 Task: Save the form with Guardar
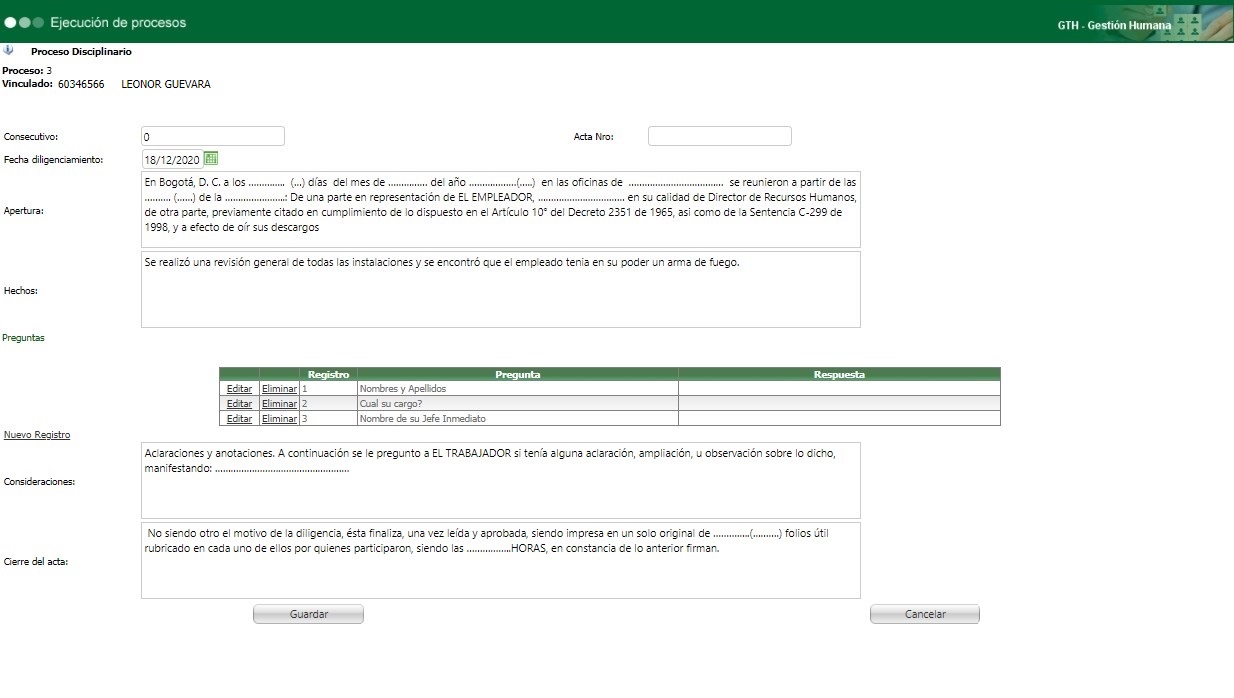308,614
